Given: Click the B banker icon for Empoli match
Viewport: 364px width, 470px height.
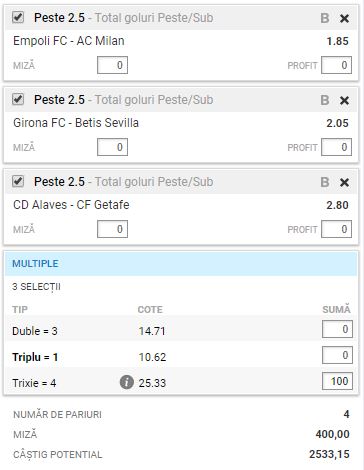Looking at the screenshot, I should tap(325, 18).
